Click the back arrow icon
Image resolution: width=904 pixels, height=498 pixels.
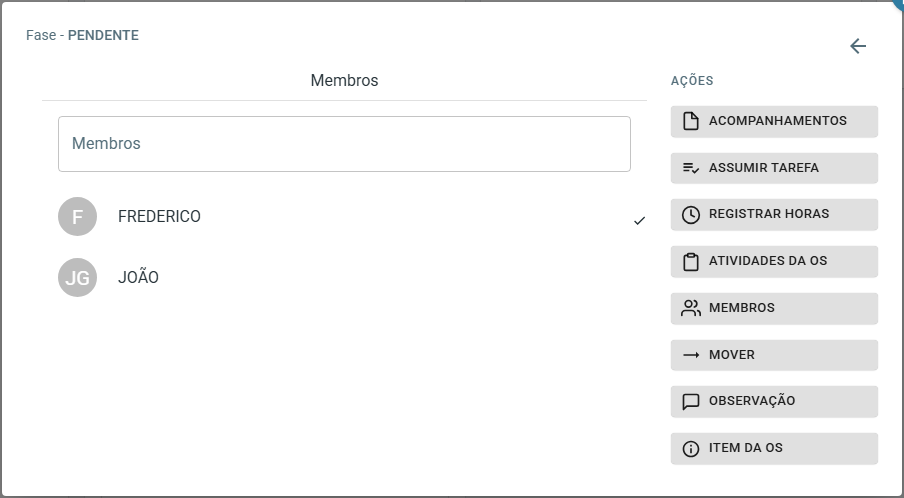tap(858, 46)
